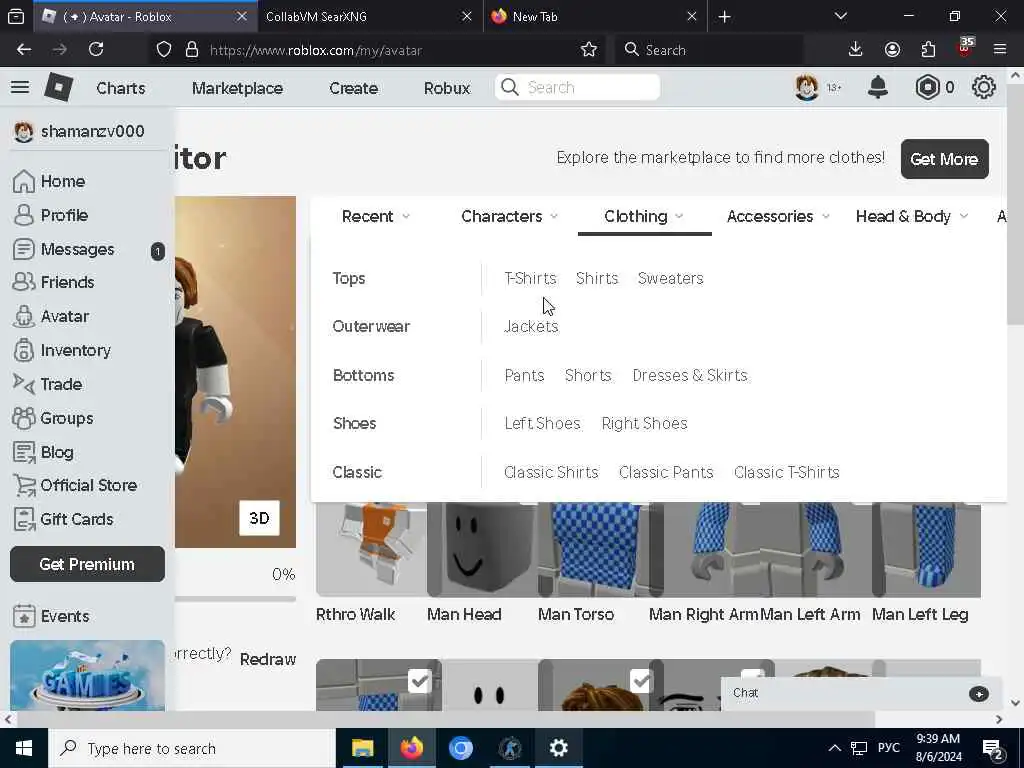Open Create in top navigation
The height and width of the screenshot is (768, 1024).
[353, 88]
